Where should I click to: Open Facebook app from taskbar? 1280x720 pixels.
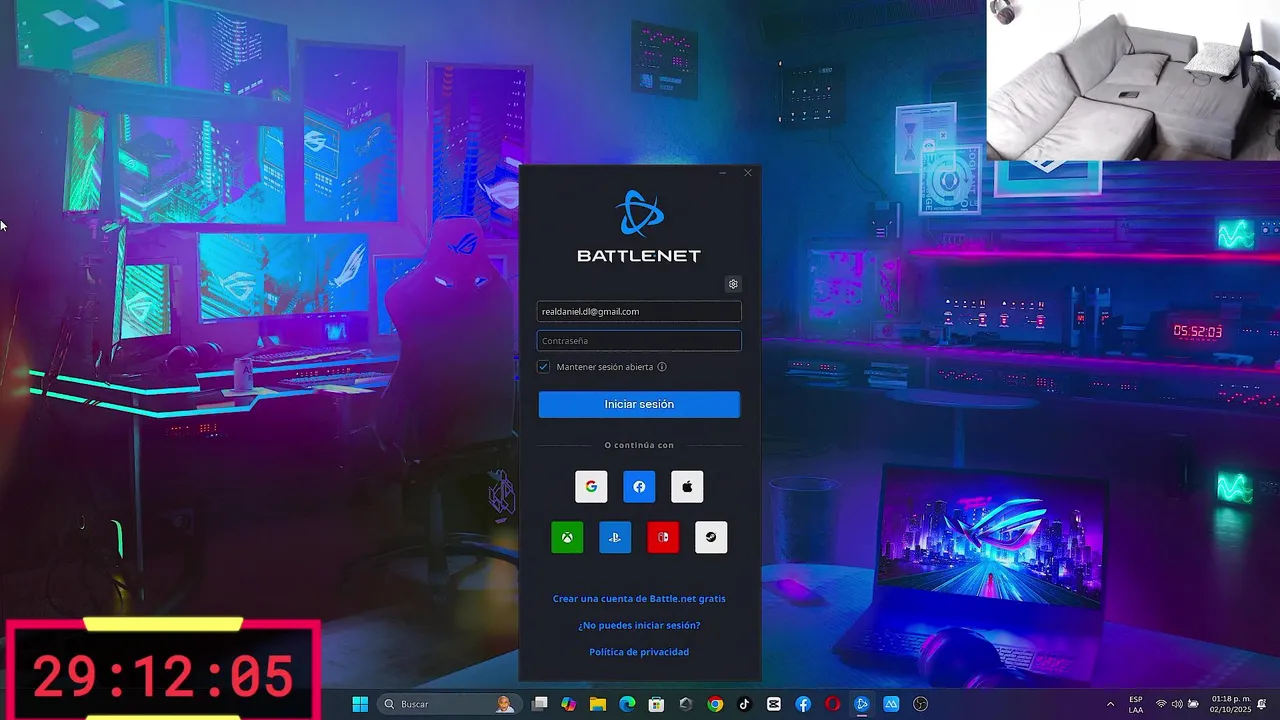803,704
